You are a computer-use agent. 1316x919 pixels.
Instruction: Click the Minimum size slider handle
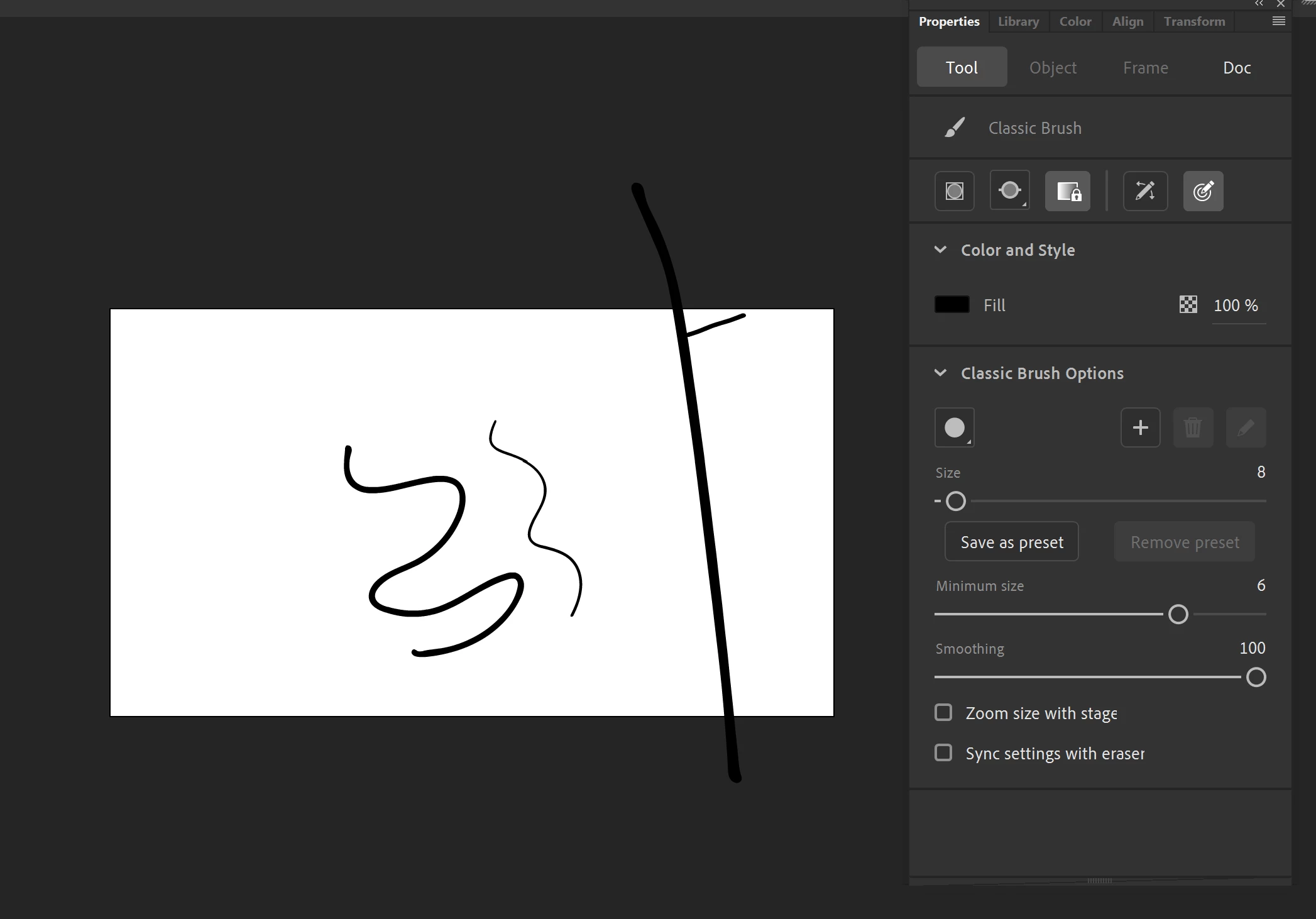click(x=1178, y=614)
